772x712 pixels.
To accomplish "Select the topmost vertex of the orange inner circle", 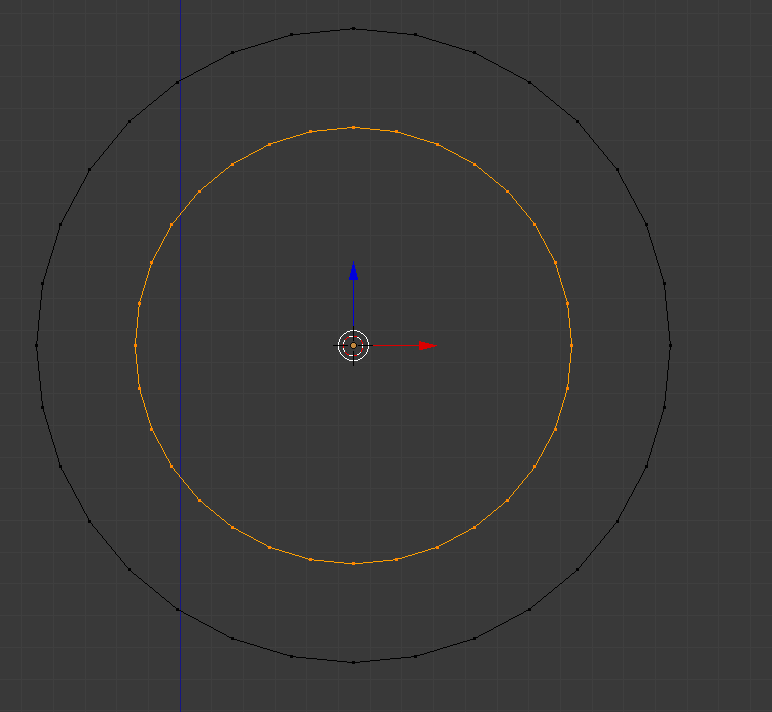I will 354,128.
